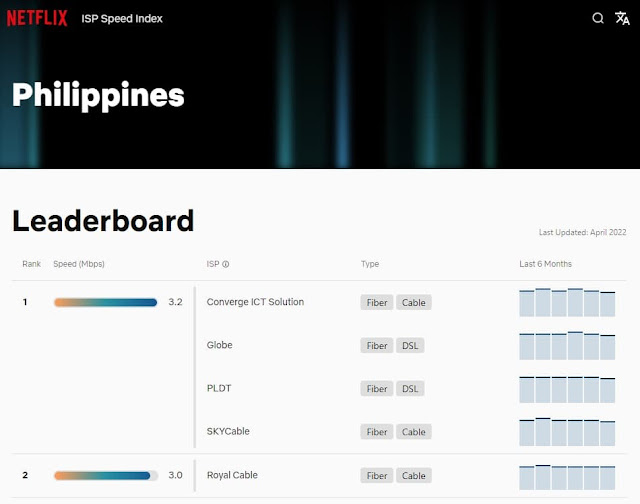The height and width of the screenshot is (504, 640).
Task: Click SKYCable six-month bar chart
Action: tap(567, 432)
